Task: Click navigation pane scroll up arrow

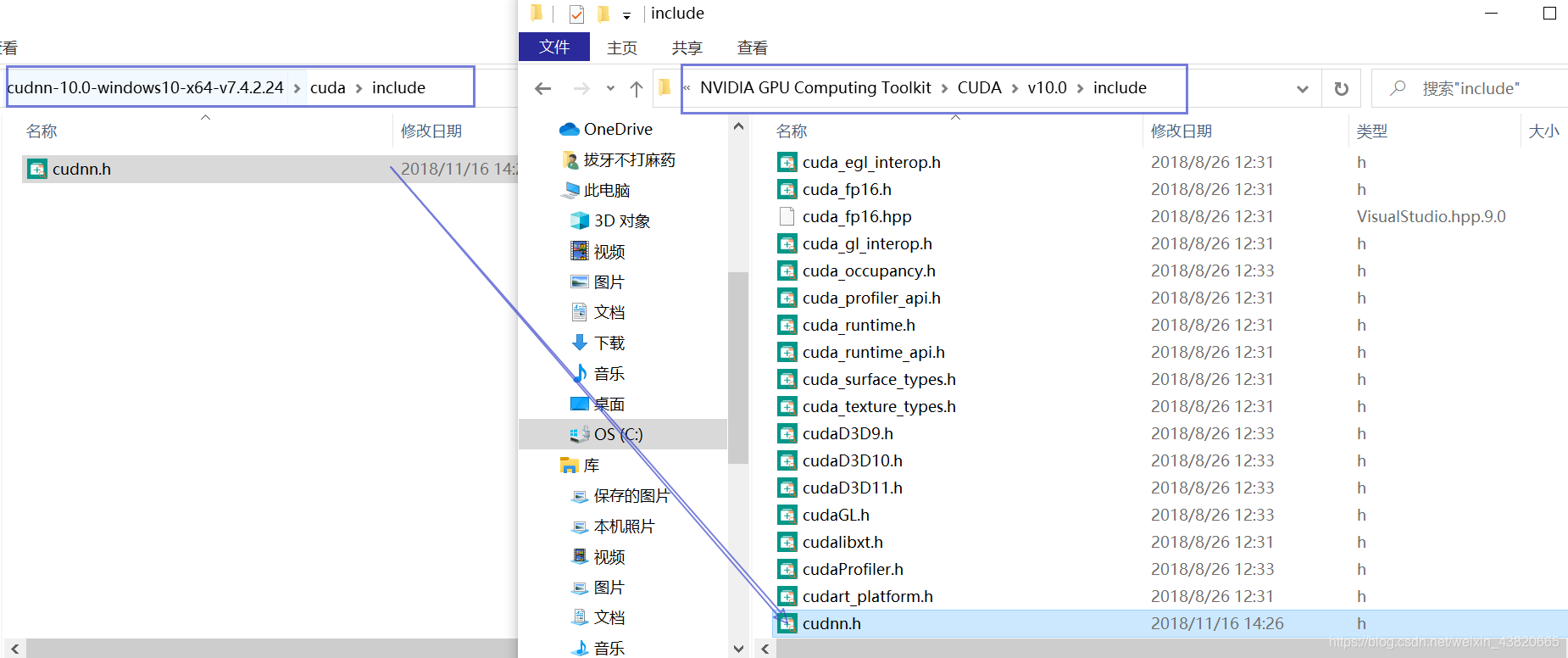Action: [738, 126]
